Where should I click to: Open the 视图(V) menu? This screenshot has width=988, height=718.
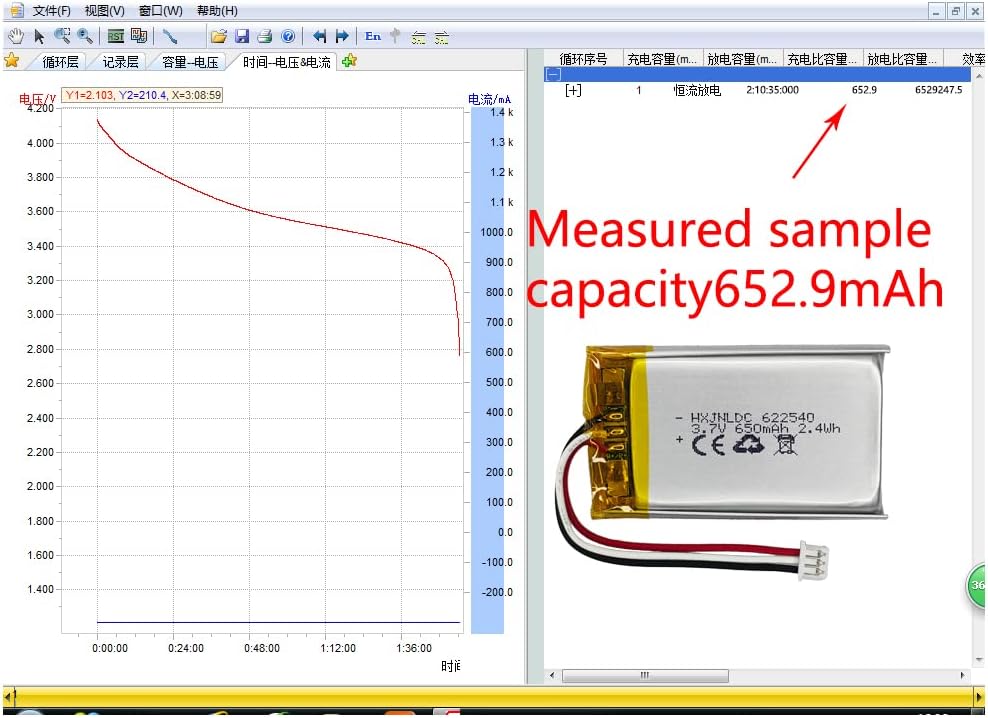click(x=105, y=11)
